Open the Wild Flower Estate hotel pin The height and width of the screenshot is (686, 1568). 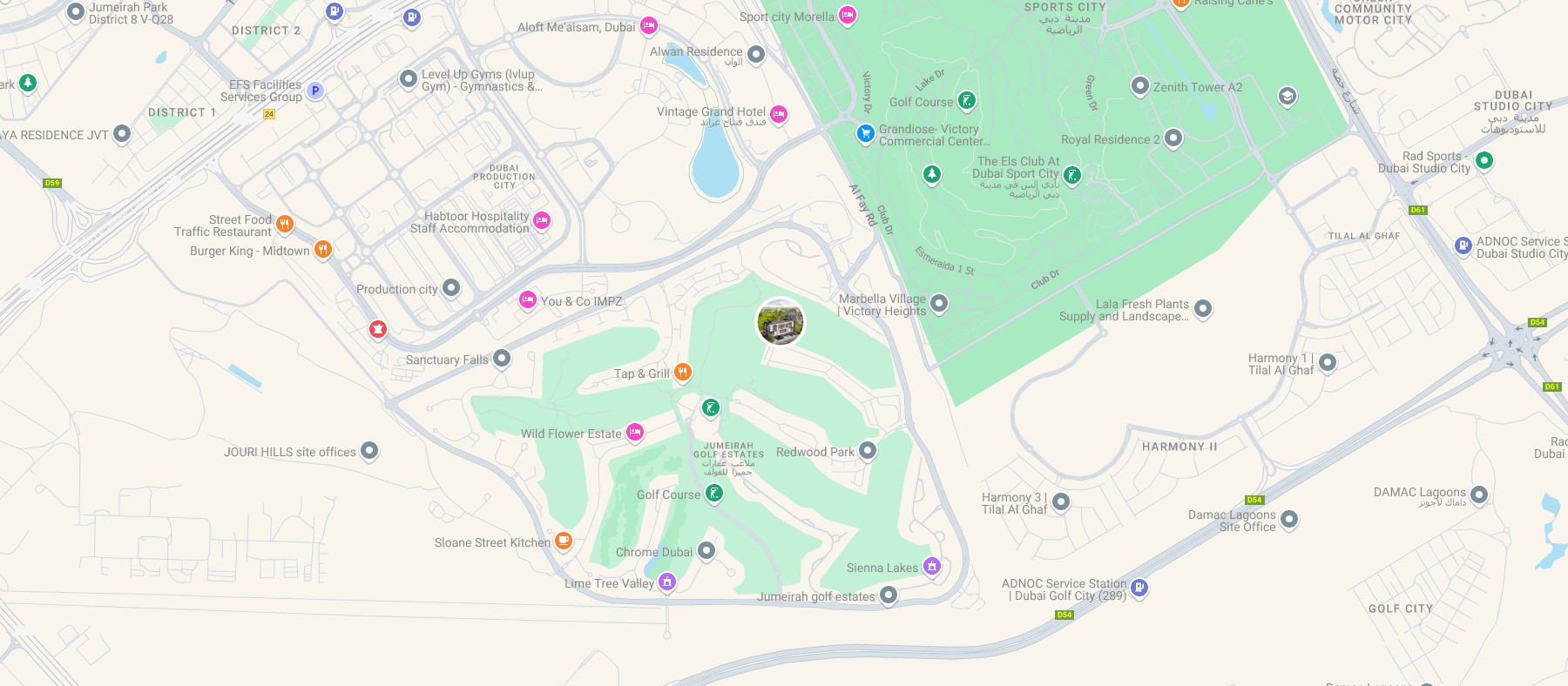click(x=635, y=432)
